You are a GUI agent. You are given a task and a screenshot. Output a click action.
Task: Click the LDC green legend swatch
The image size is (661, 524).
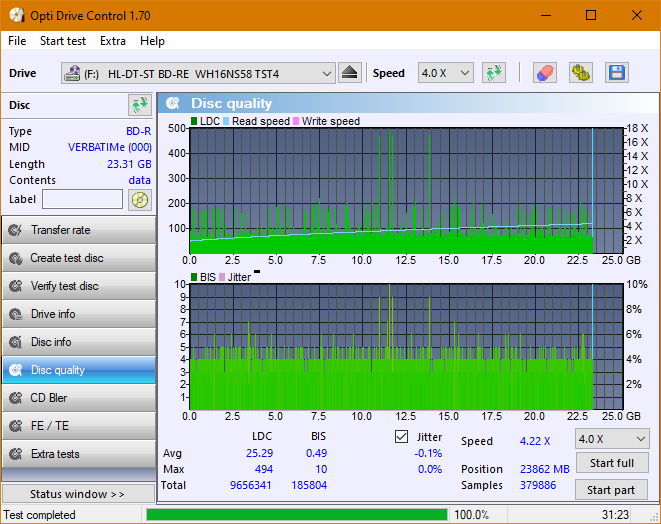pyautogui.click(x=194, y=121)
